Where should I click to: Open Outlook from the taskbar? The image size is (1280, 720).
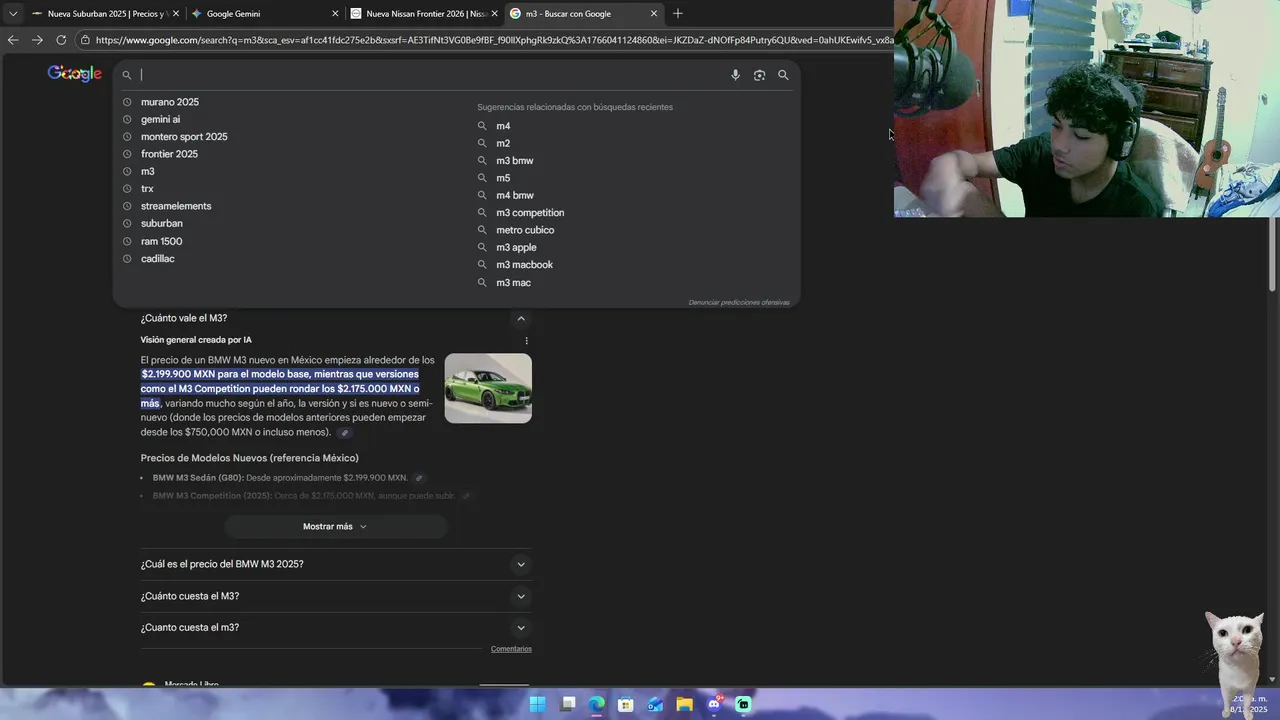point(655,704)
